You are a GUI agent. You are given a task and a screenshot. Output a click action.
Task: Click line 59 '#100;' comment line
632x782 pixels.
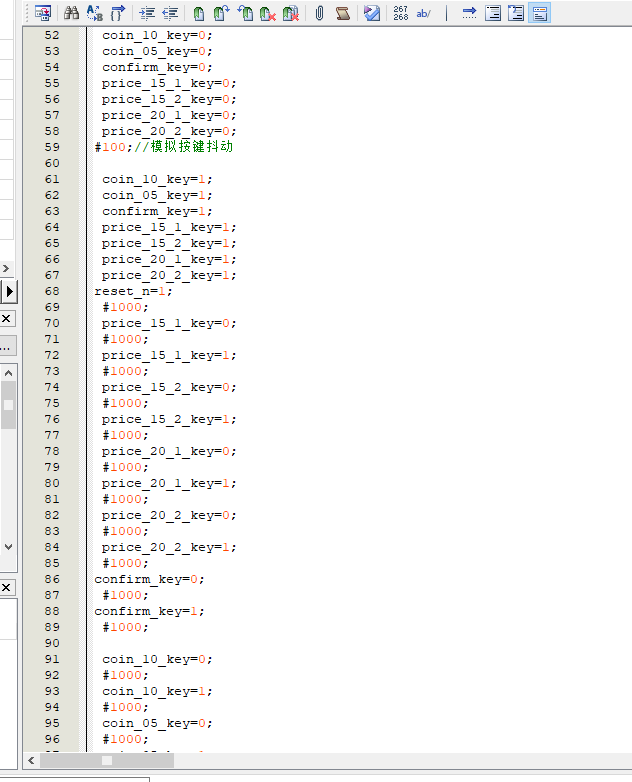coord(164,147)
